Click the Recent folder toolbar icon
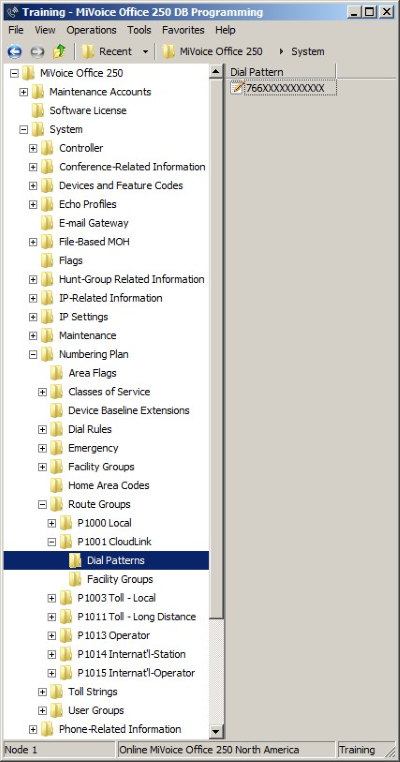Viewport: 400px width, 762px height. [x=88, y=52]
